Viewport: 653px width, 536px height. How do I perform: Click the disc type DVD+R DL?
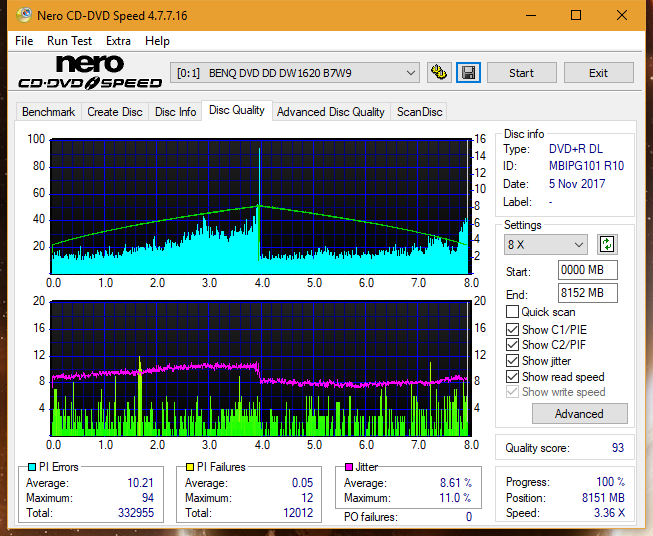tap(576, 149)
